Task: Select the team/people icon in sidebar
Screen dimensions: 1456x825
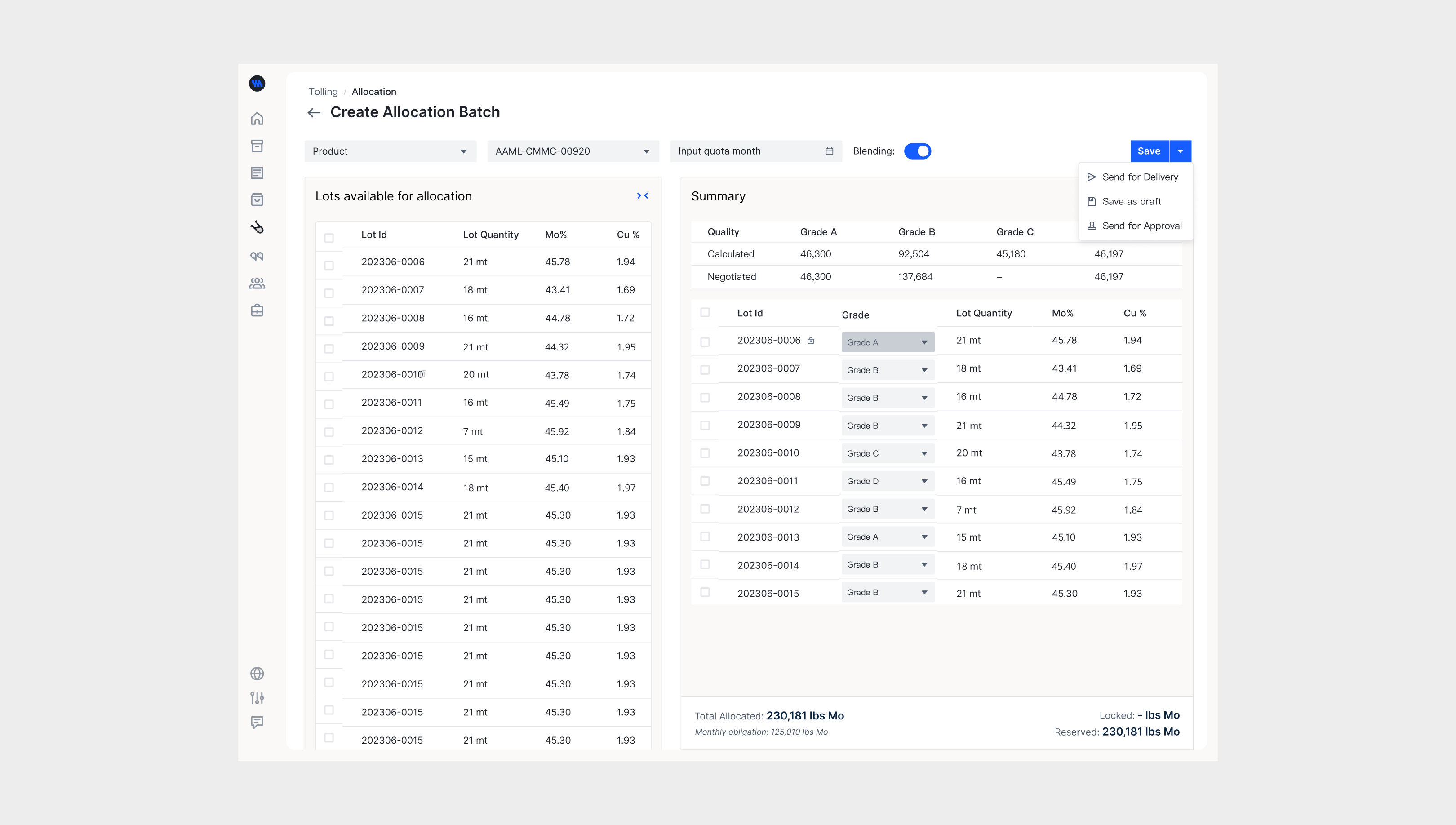Action: pyautogui.click(x=258, y=283)
